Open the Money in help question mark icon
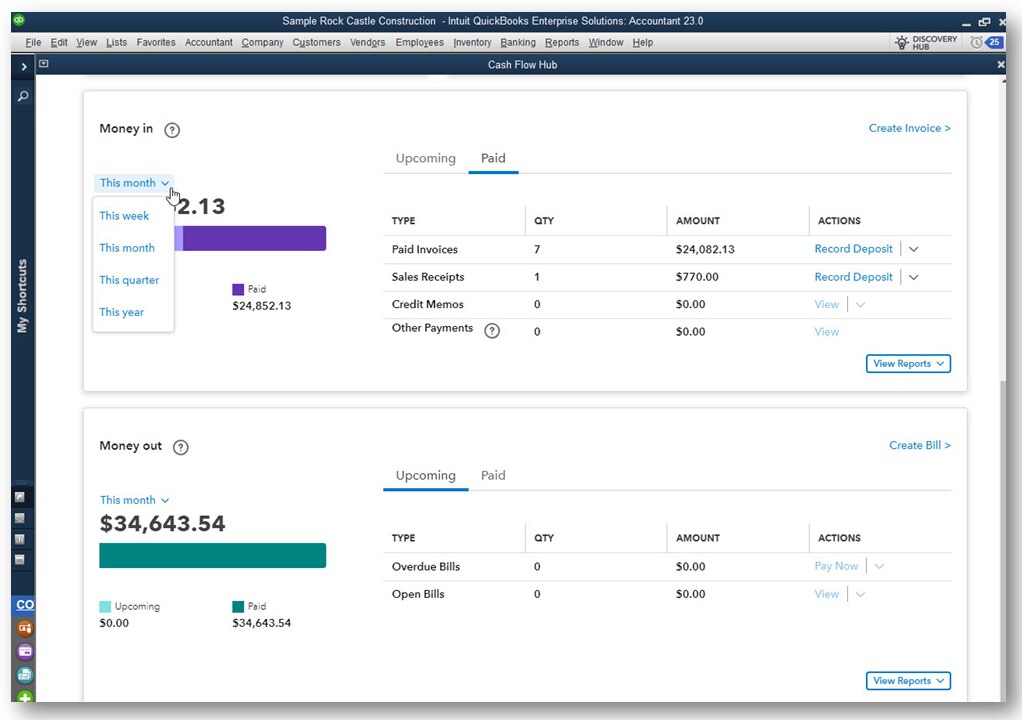This screenshot has height=720, width=1022. pyautogui.click(x=171, y=130)
